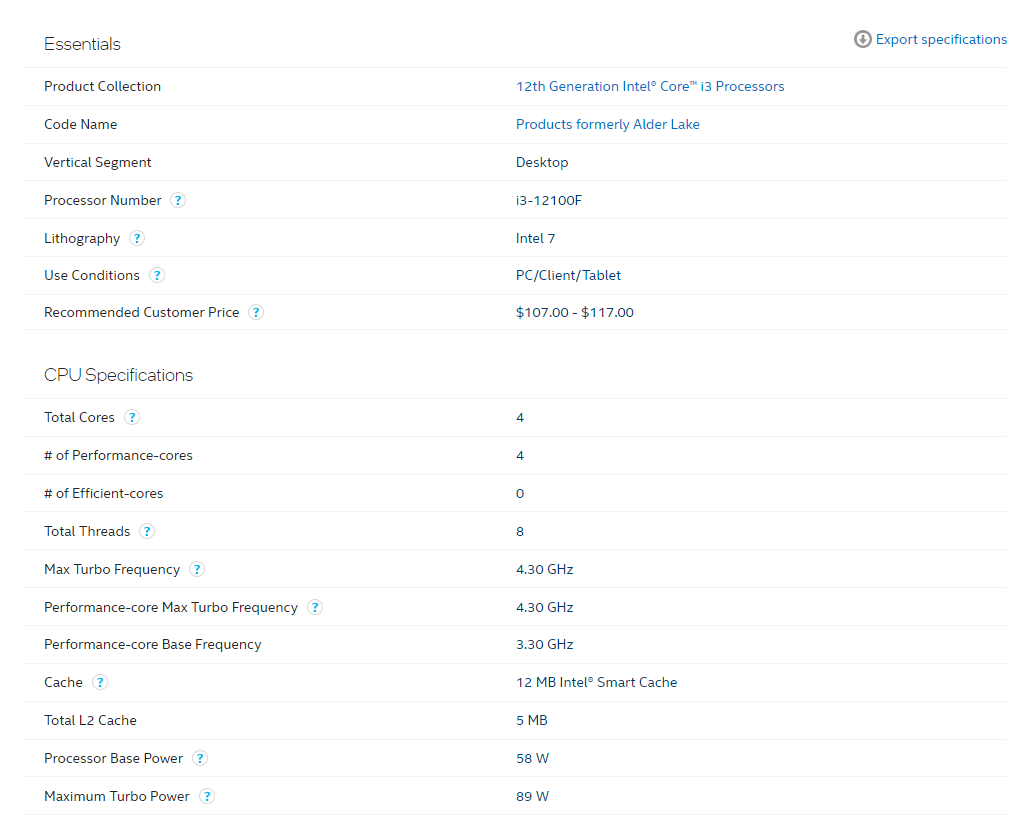Click the $107.00 - $117.00 price value
Viewport: 1033px width, 819px height.
coord(574,312)
